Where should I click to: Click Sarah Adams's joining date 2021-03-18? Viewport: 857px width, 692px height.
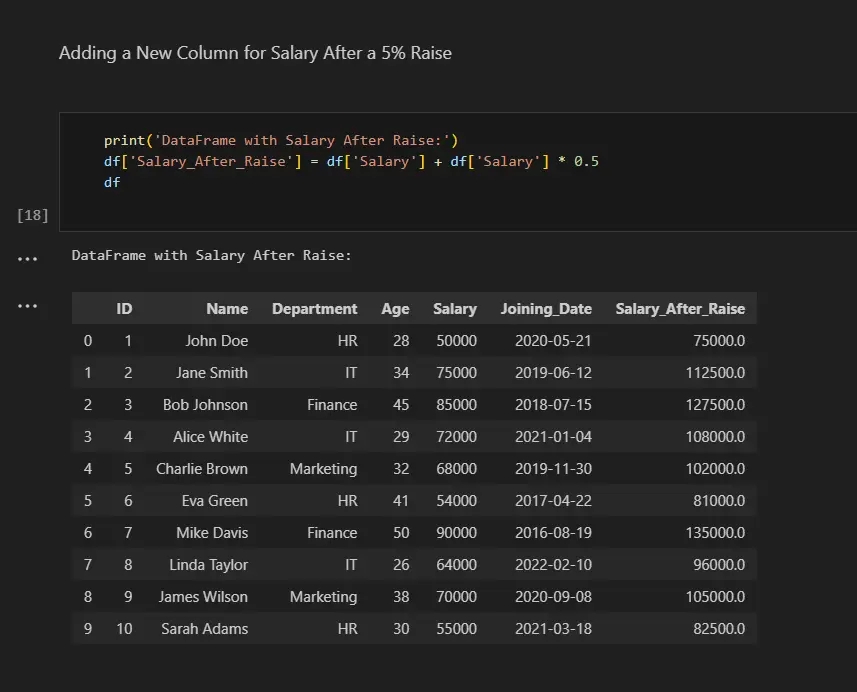tap(553, 629)
